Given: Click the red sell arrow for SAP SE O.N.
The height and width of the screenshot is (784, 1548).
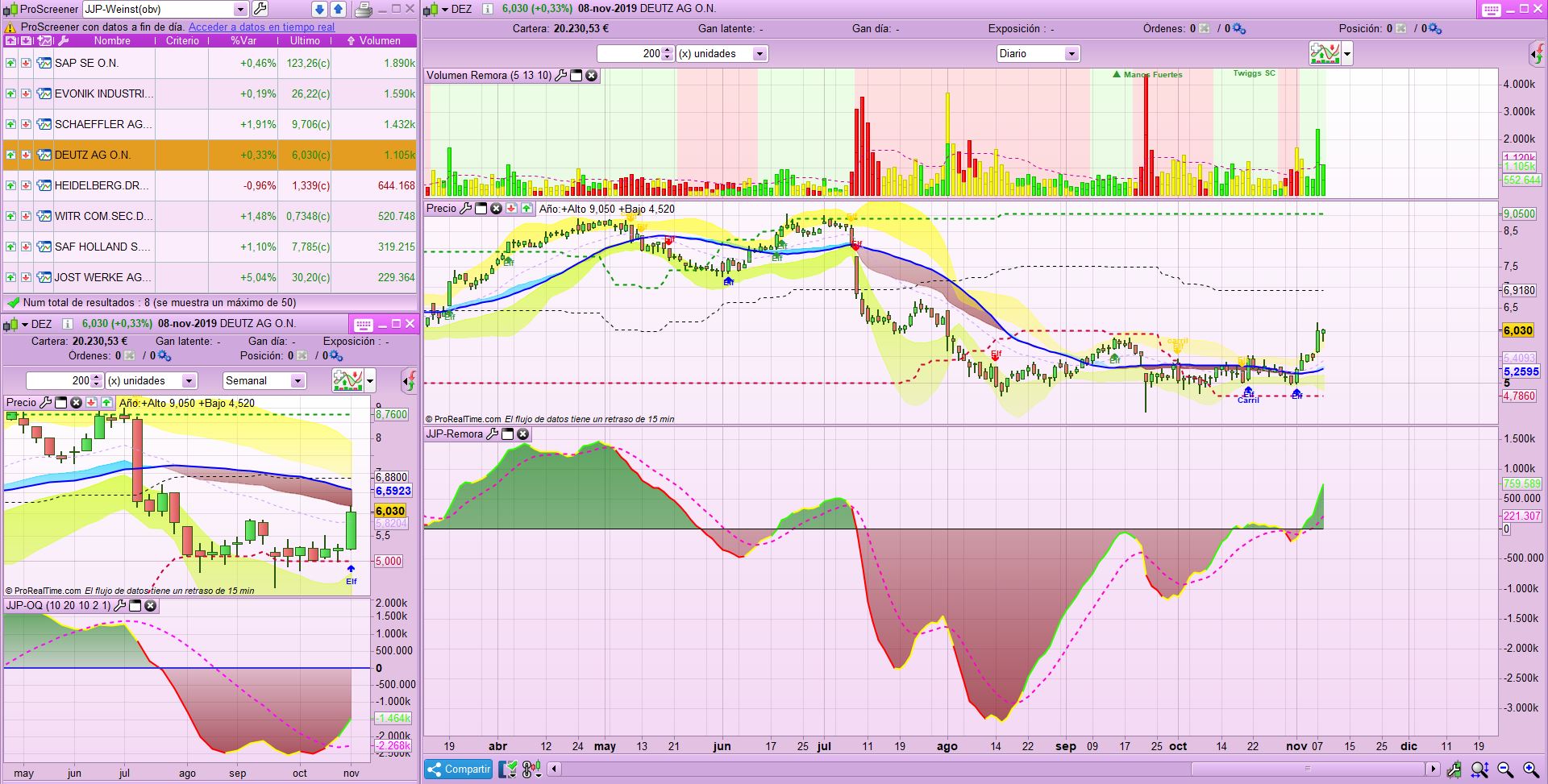Looking at the screenshot, I should point(26,63).
